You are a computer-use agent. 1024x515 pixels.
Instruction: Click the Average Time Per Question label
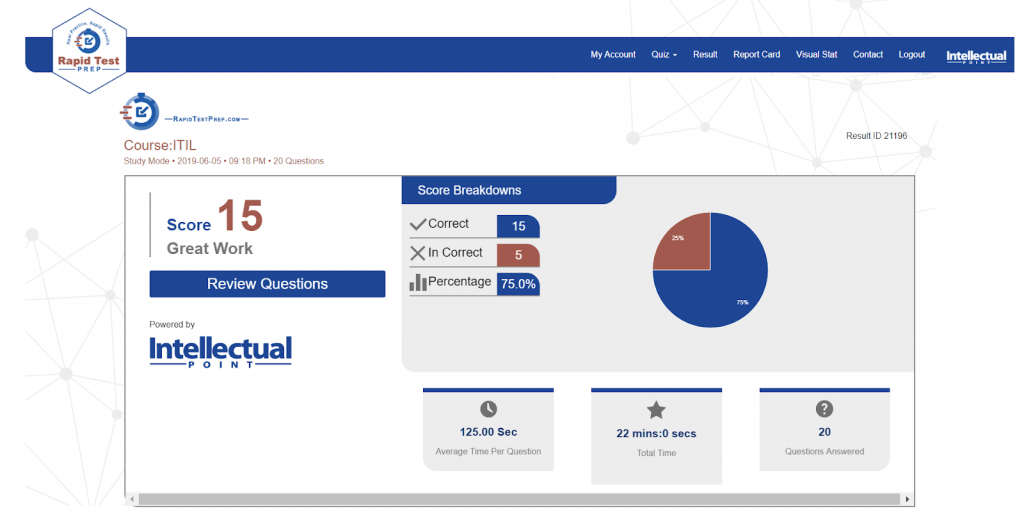pos(488,452)
